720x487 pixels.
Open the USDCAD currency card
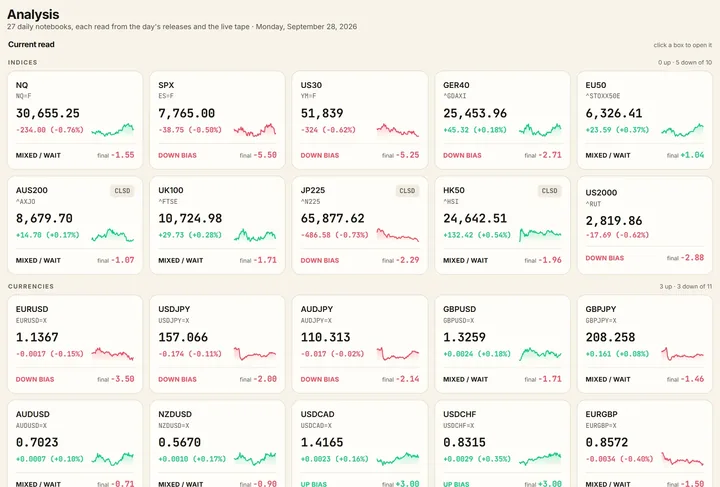click(x=360, y=443)
